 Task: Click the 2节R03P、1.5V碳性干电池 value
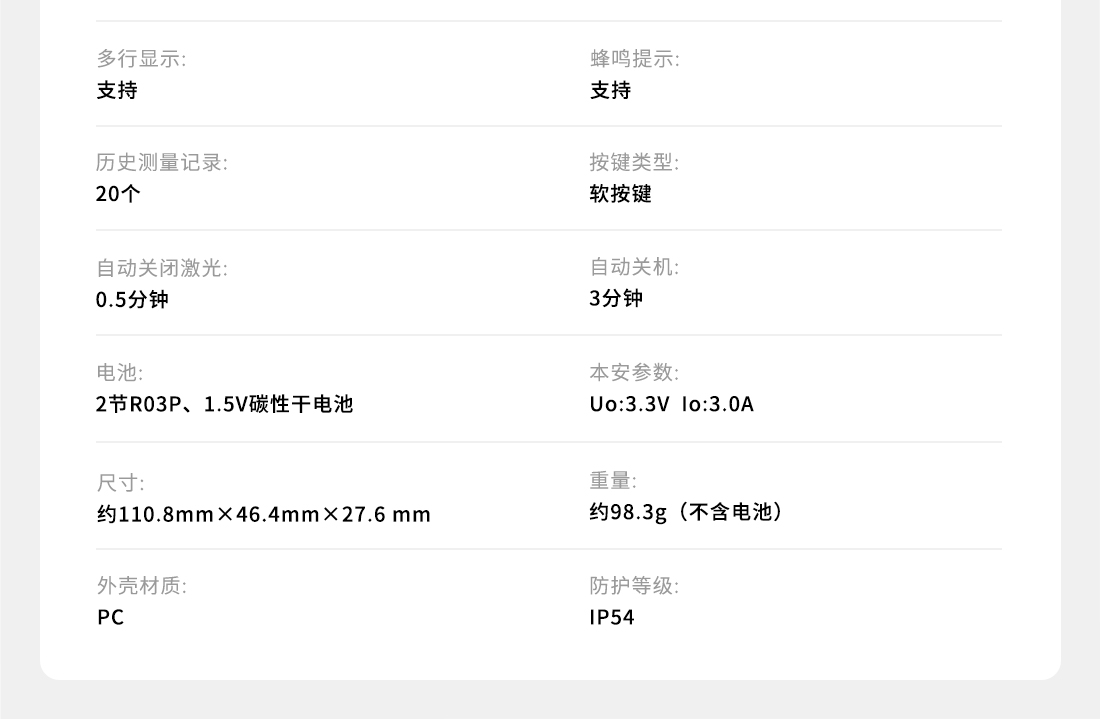pos(224,404)
